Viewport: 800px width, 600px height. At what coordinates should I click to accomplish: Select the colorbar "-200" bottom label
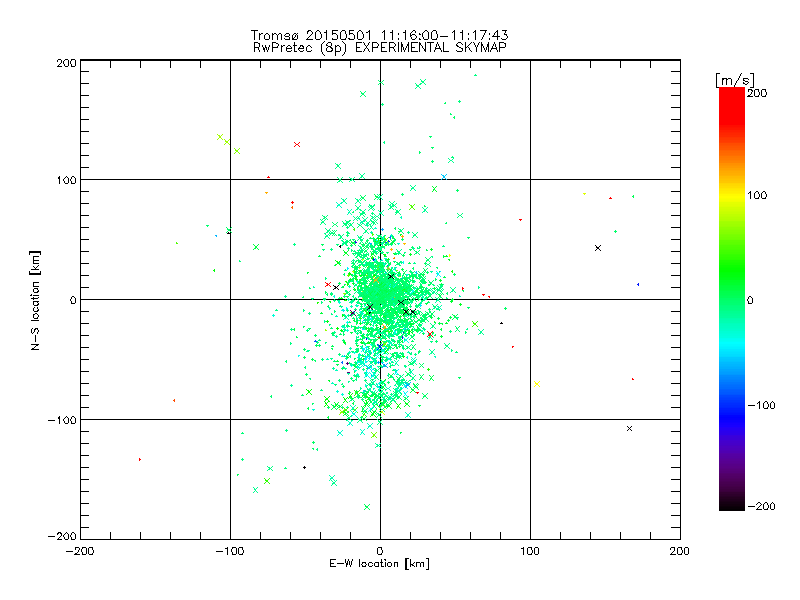761,506
